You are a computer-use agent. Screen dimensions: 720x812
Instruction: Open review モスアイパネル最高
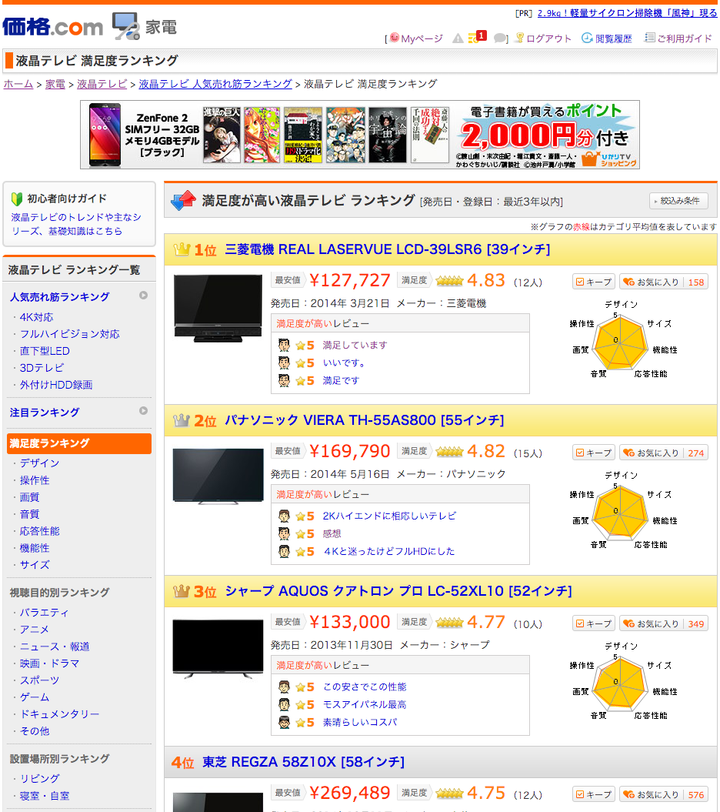pyautogui.click(x=365, y=704)
